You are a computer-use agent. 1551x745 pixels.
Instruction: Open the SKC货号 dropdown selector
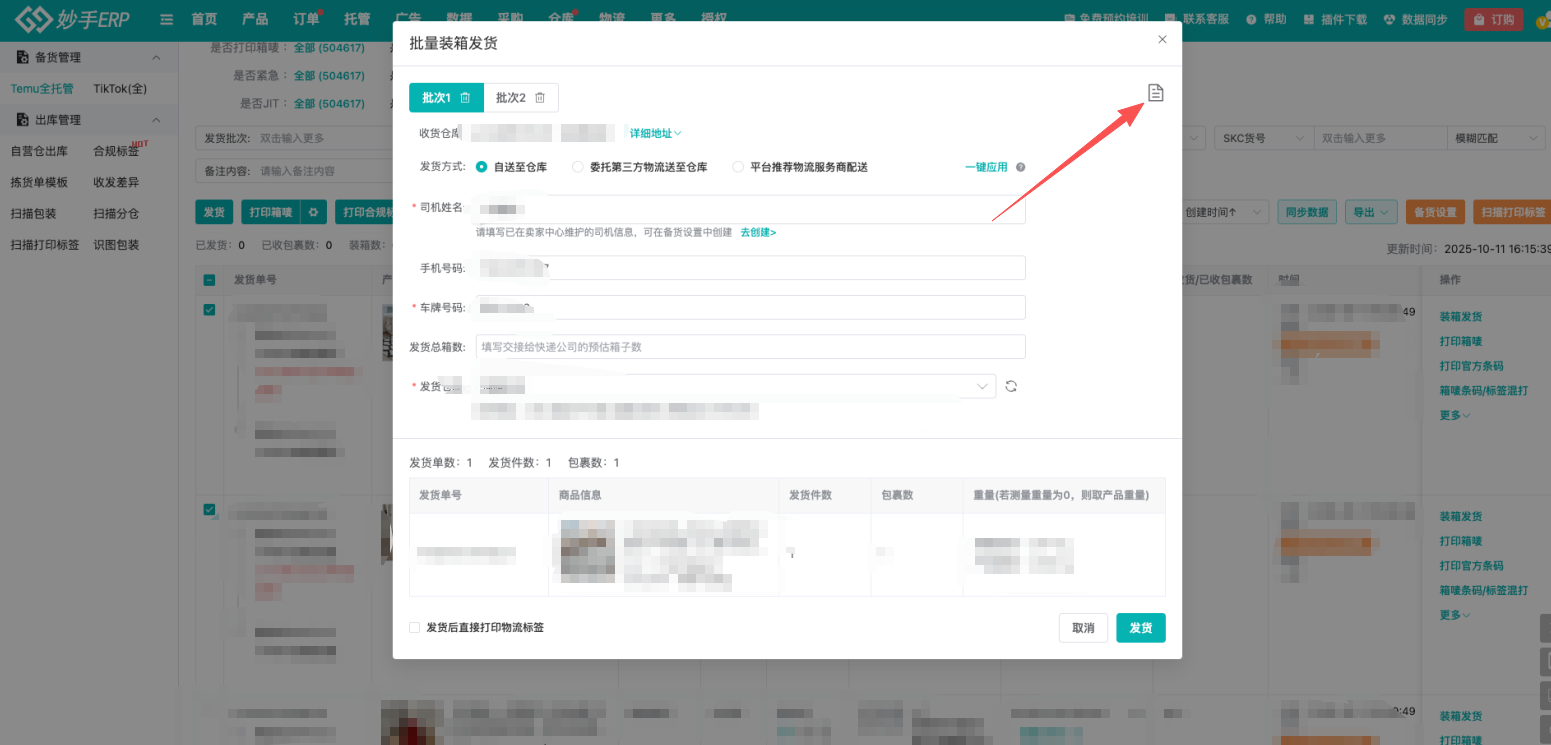click(1262, 137)
